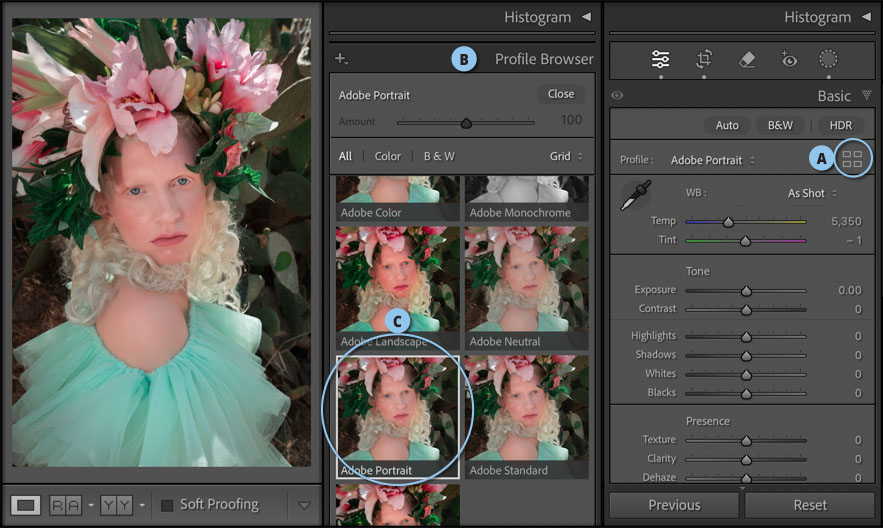883x528 pixels.
Task: Open Profile Browser via grid icon
Action: (852, 159)
